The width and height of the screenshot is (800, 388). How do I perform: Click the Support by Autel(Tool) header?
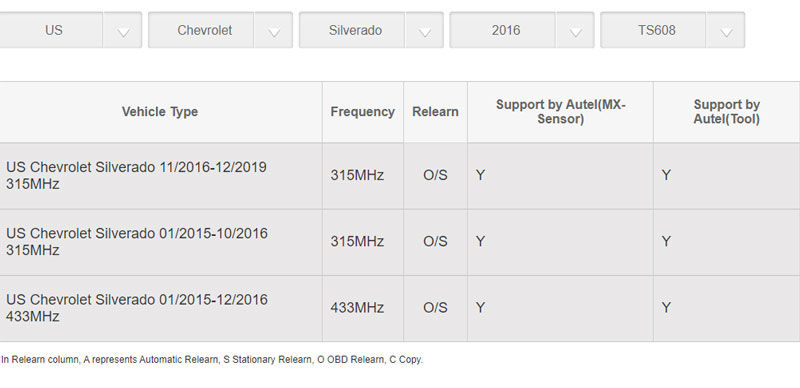pyautogui.click(x=727, y=112)
